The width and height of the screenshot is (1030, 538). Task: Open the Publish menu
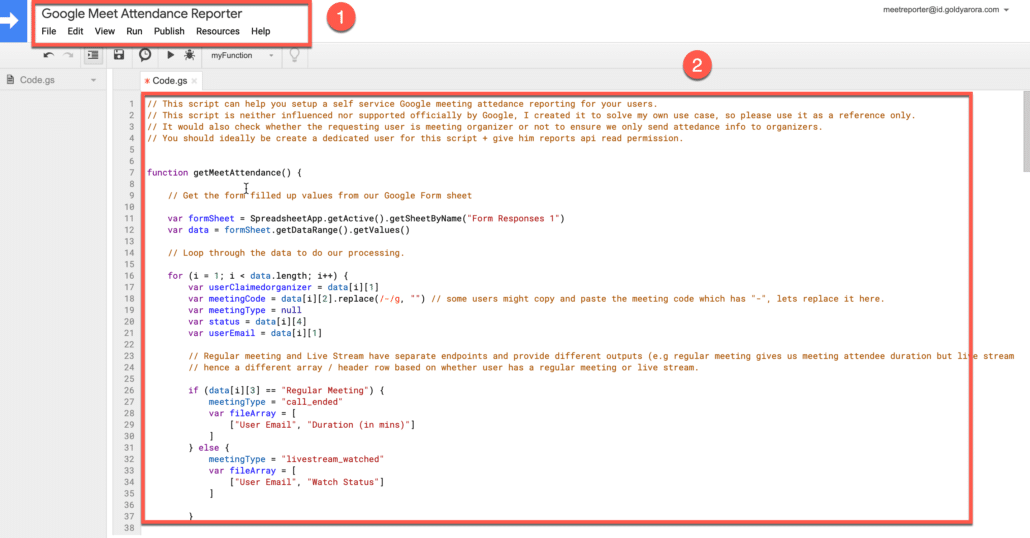169,31
